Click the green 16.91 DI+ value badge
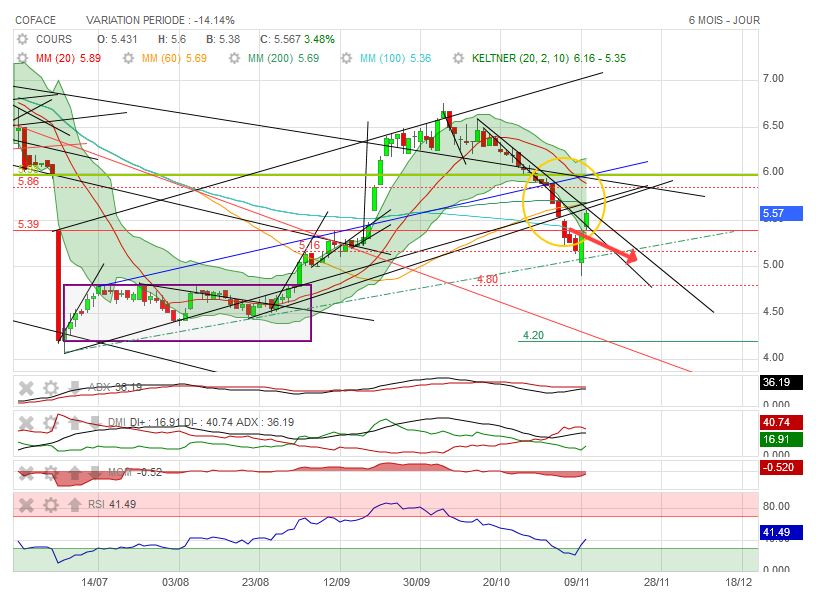The width and height of the screenshot is (816, 601). [781, 439]
